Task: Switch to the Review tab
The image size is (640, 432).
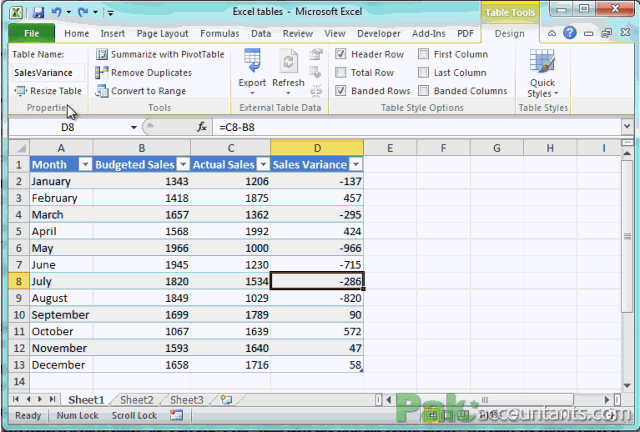Action: coord(298,33)
